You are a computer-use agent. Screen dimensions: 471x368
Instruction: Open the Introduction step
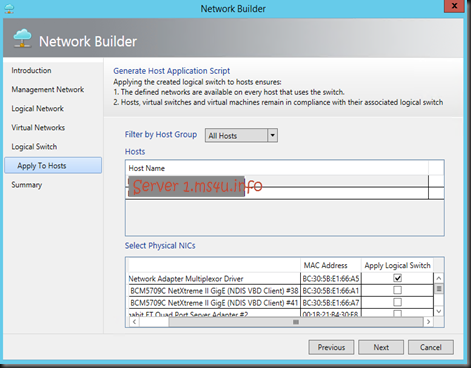[31, 70]
